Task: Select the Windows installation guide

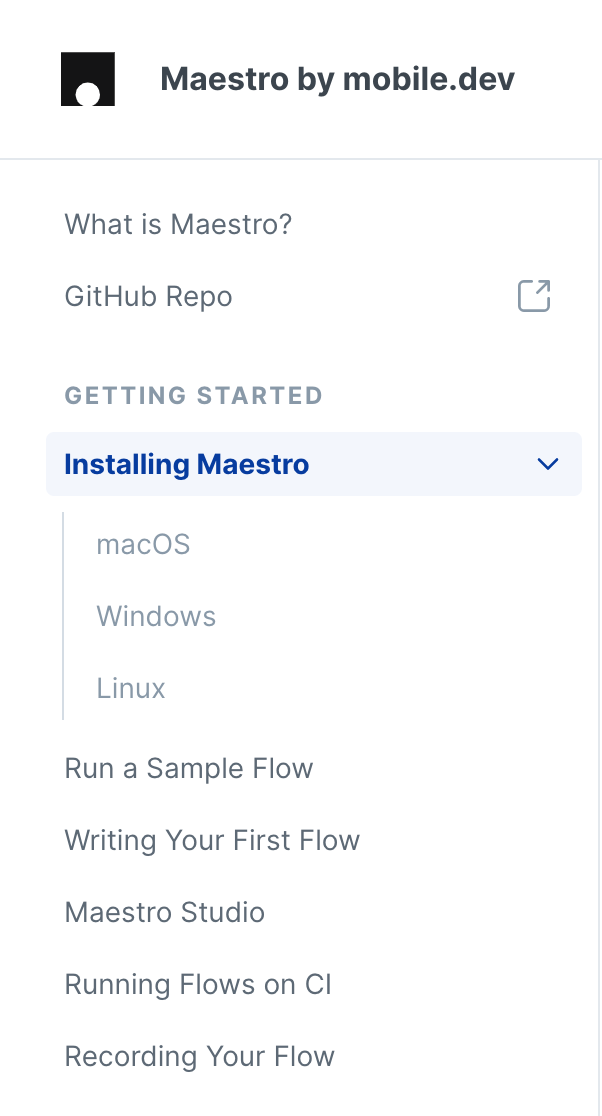Action: [156, 616]
